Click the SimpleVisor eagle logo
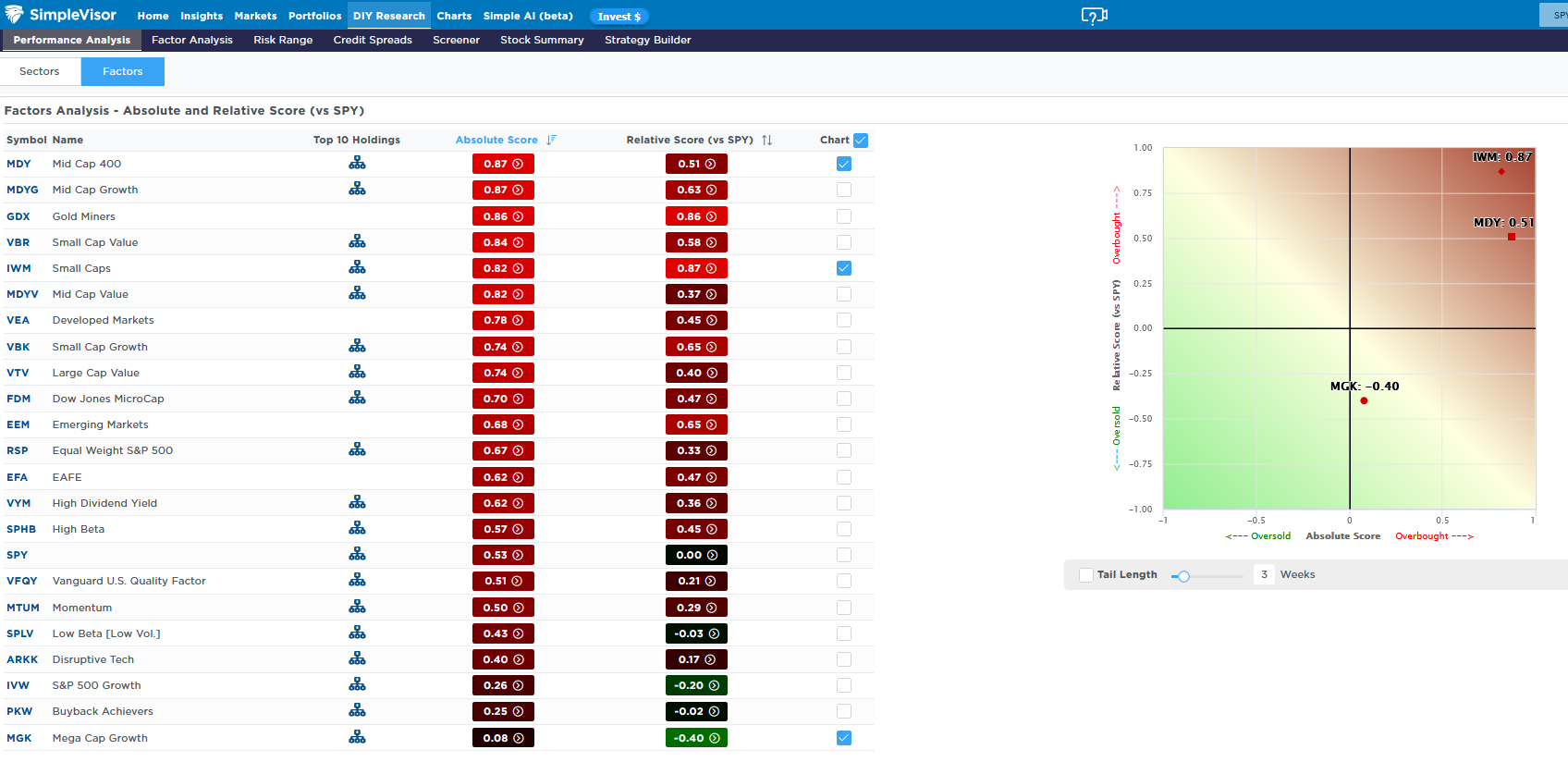1568x762 pixels. tap(14, 15)
